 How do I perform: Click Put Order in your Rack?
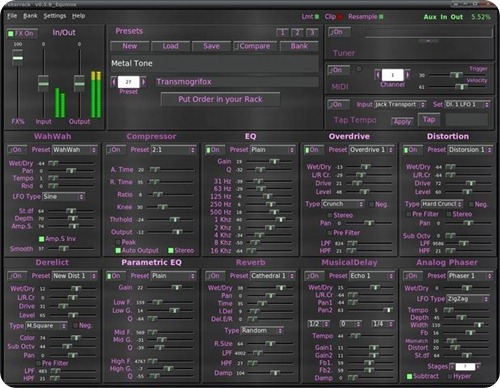tap(220, 99)
